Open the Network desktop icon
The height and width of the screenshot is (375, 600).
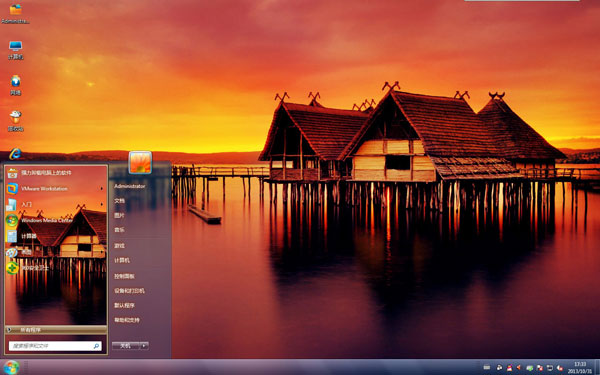(x=16, y=85)
